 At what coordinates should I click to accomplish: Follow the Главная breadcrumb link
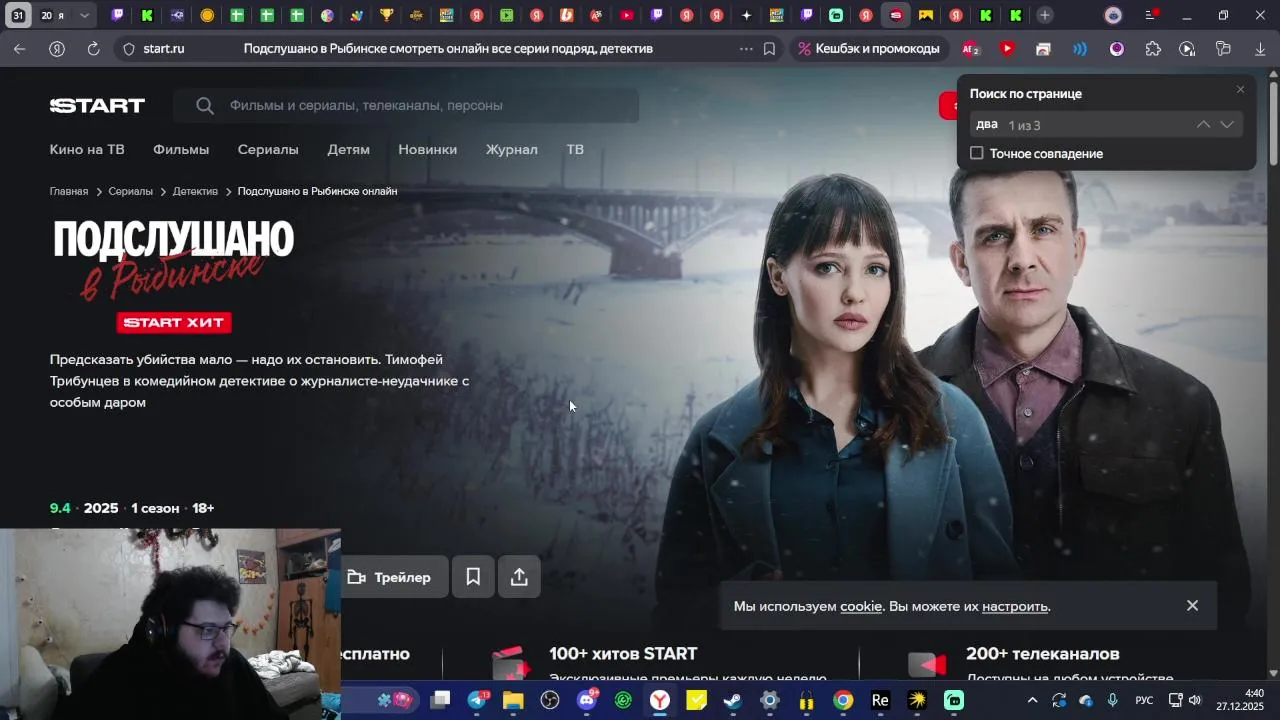[69, 191]
